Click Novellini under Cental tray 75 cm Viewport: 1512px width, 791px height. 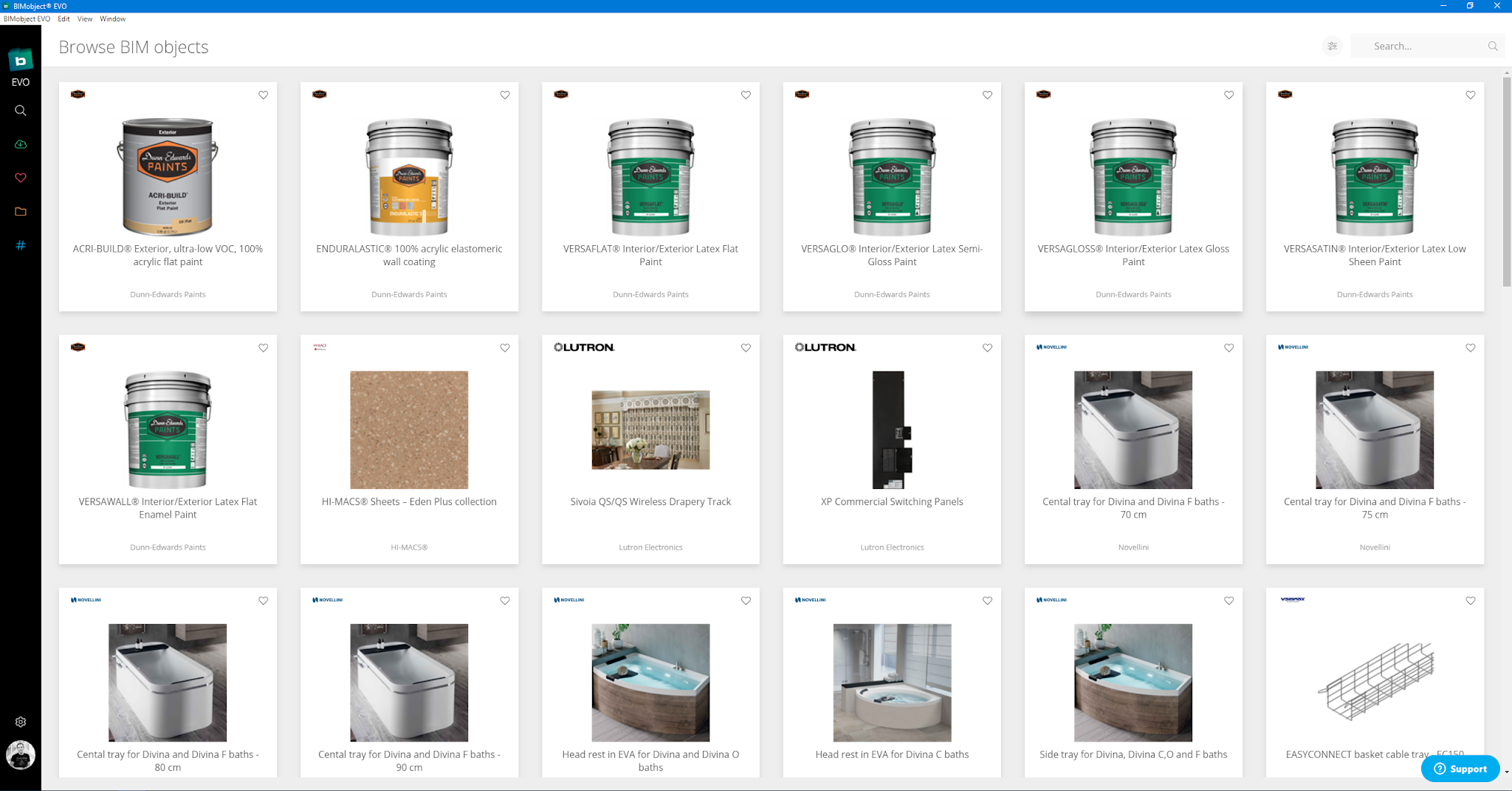[1375, 547]
